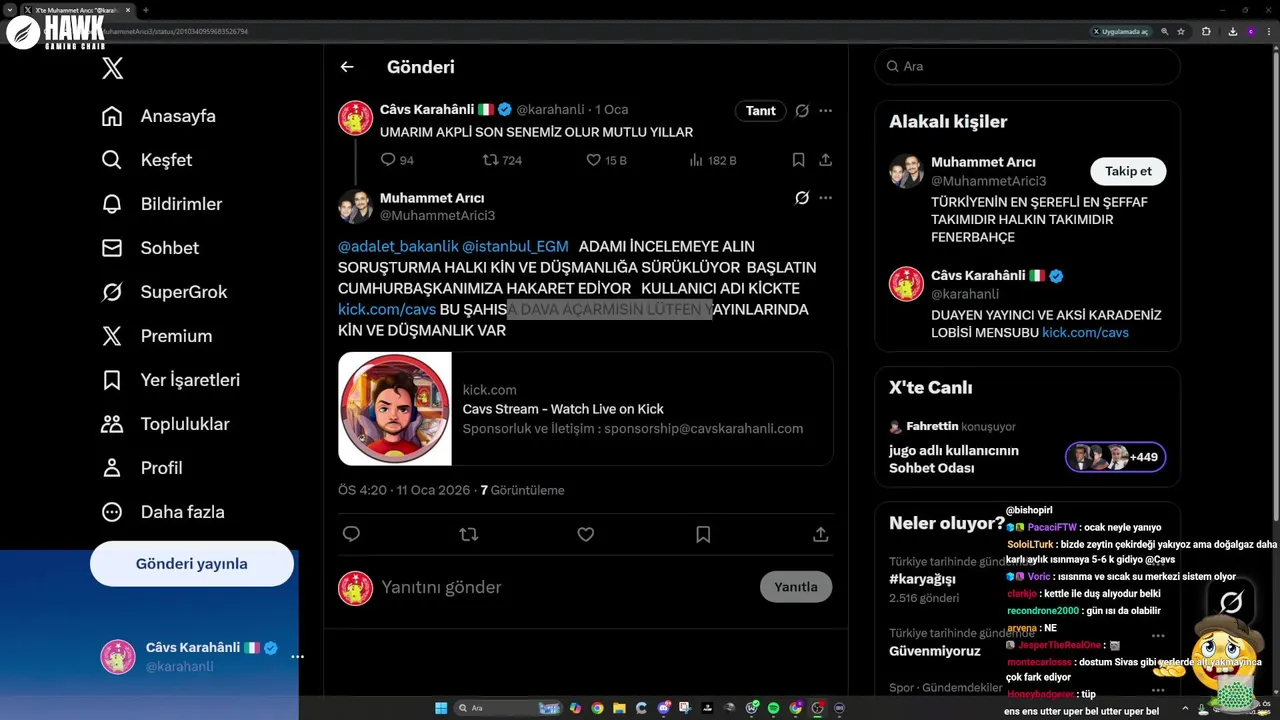Image resolution: width=1280 pixels, height=720 pixels.
Task: Share Muhammet Arıcı's post
Action: (821, 535)
